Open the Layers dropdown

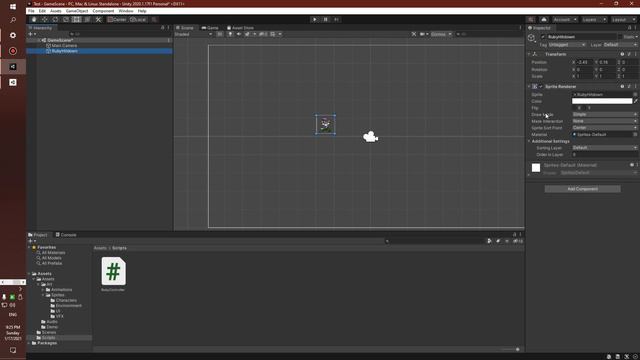click(594, 20)
